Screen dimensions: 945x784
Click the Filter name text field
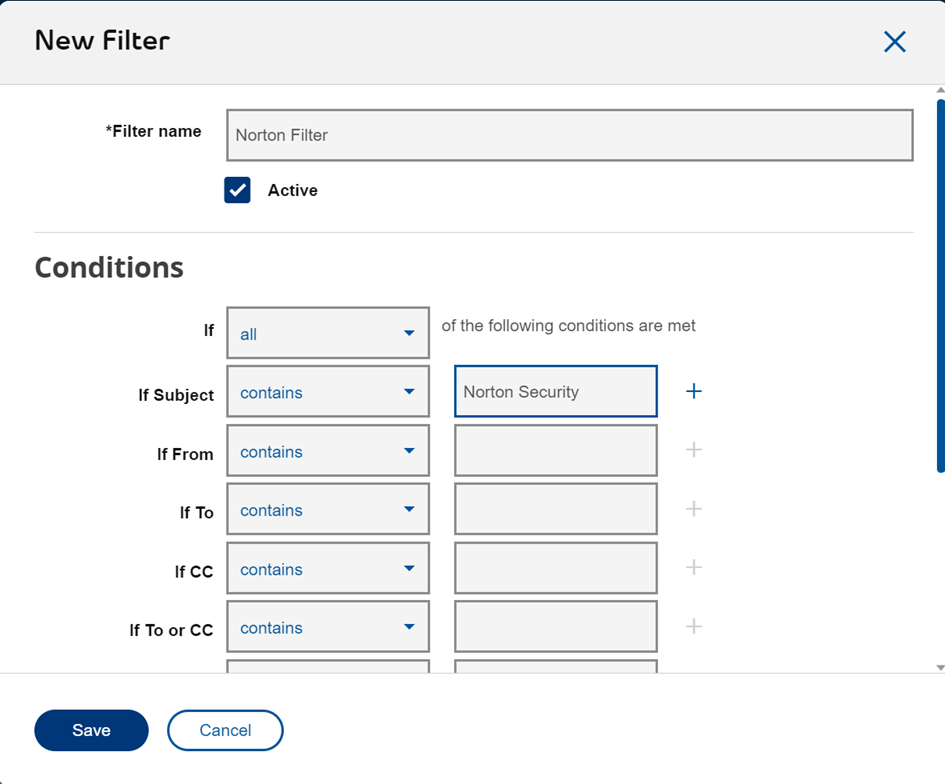569,135
